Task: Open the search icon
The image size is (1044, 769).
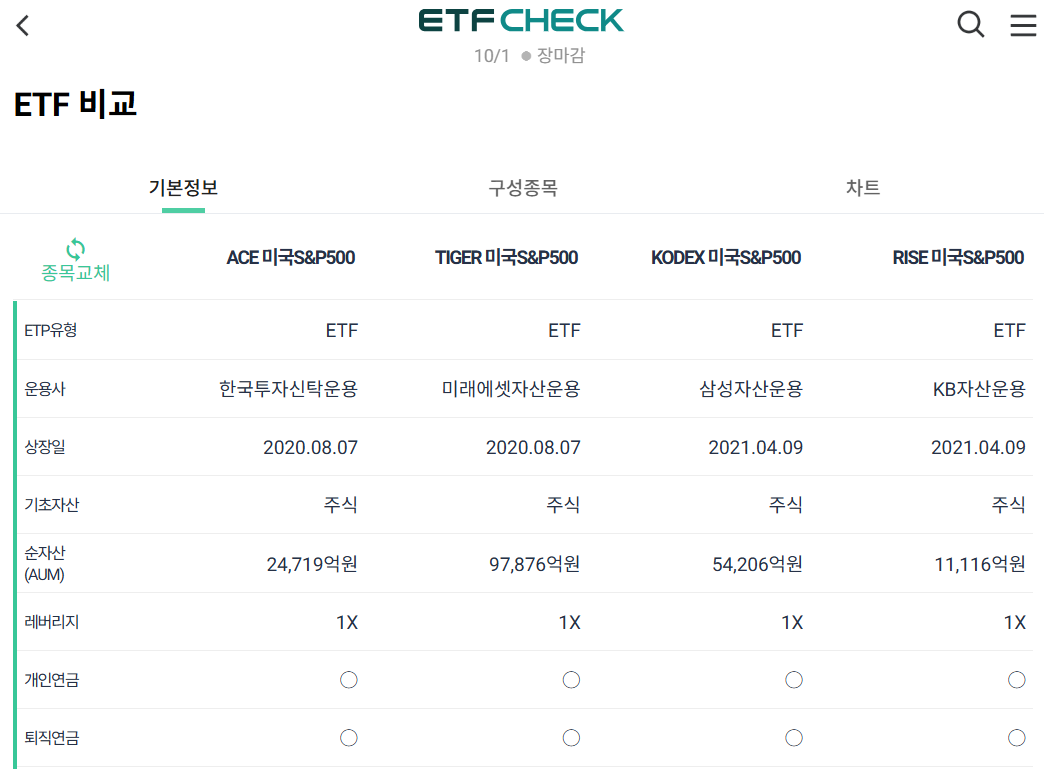Action: pos(969,25)
